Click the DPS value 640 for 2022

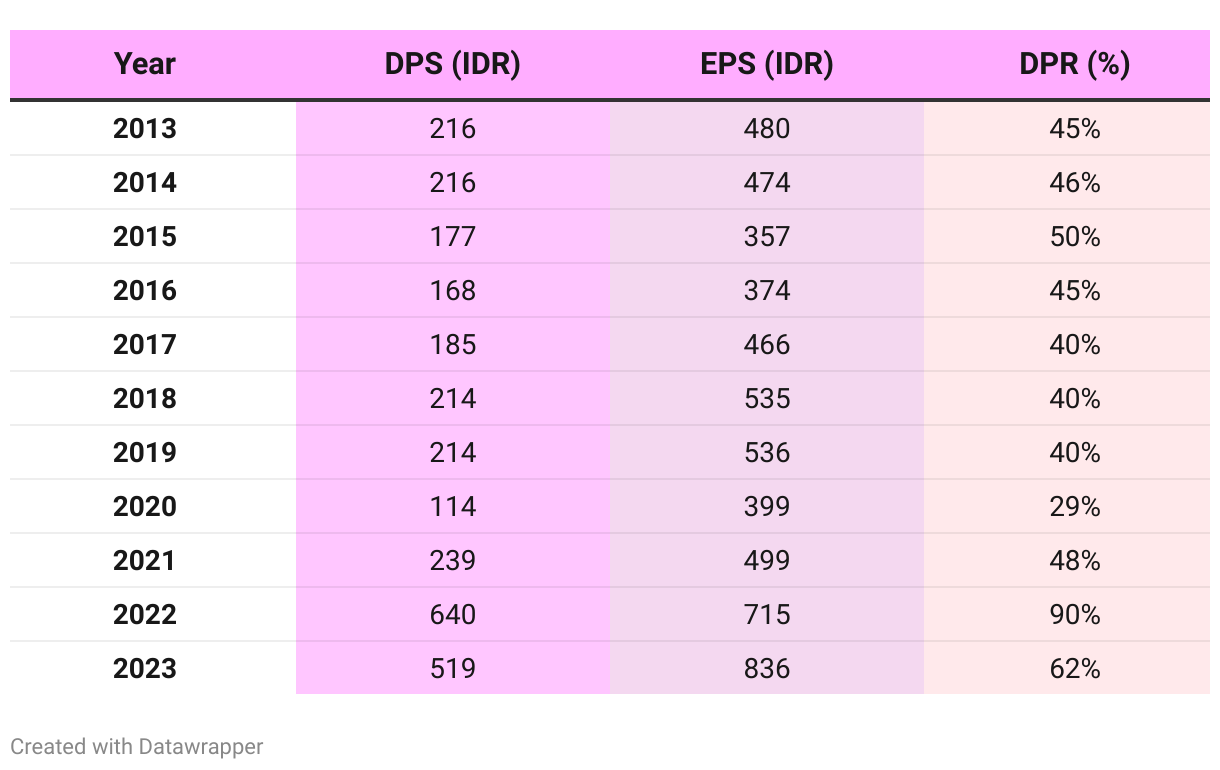pyautogui.click(x=452, y=614)
